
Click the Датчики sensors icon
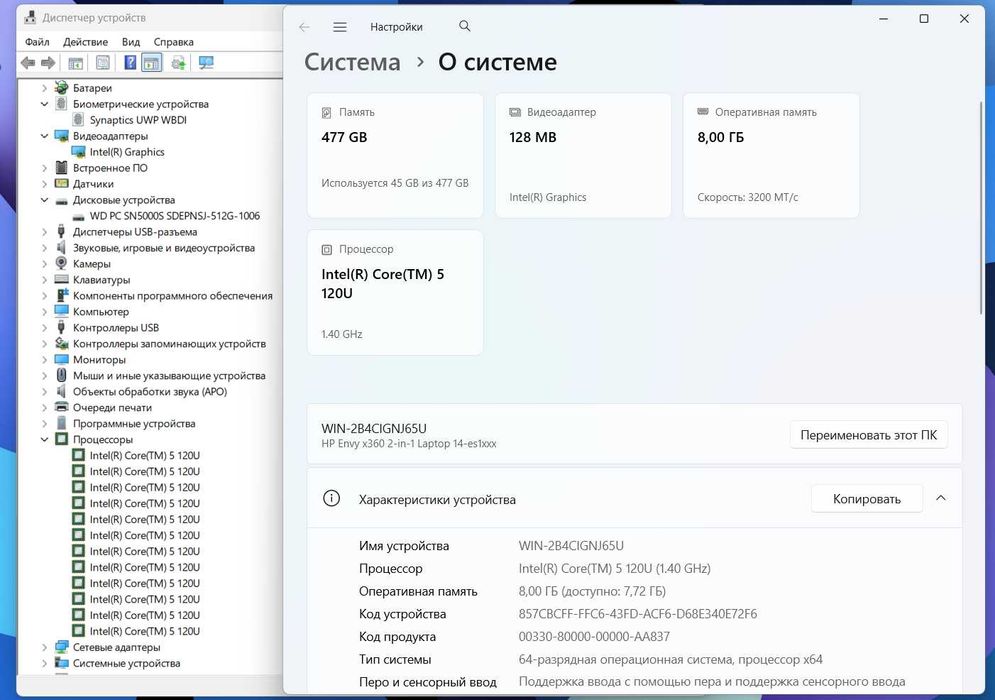point(62,183)
